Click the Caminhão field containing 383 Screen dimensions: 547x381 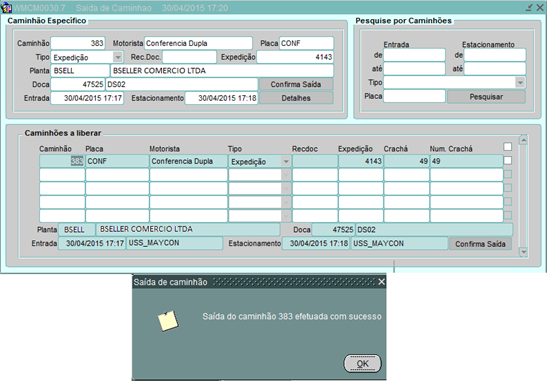tap(78, 43)
